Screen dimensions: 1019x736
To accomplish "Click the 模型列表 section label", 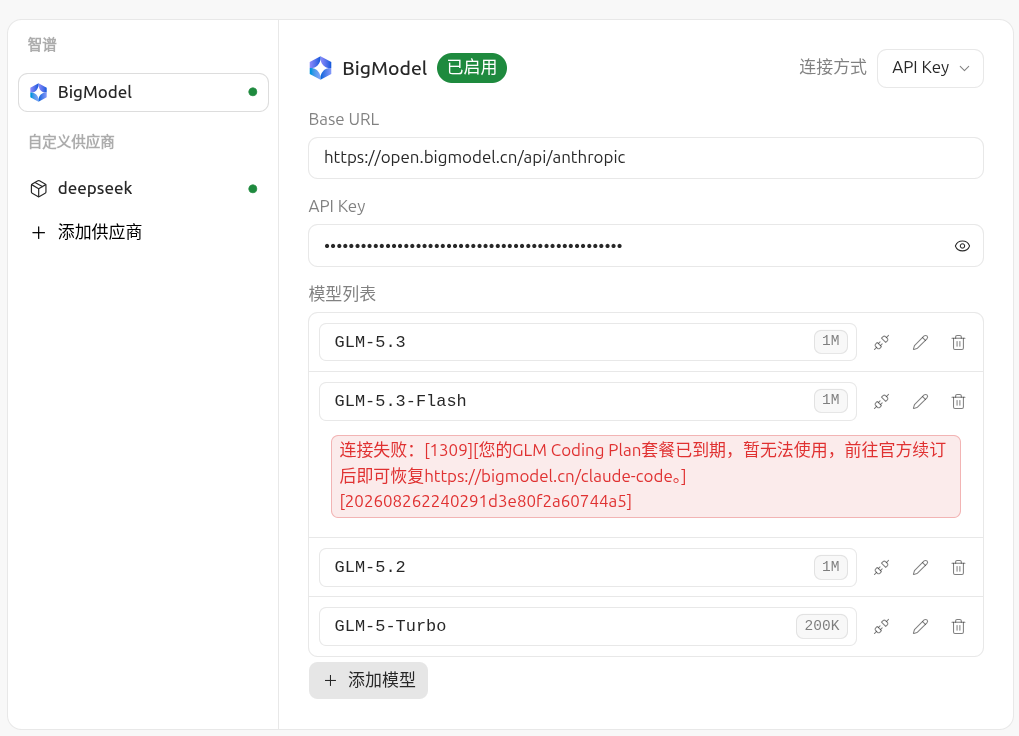I will click(342, 294).
